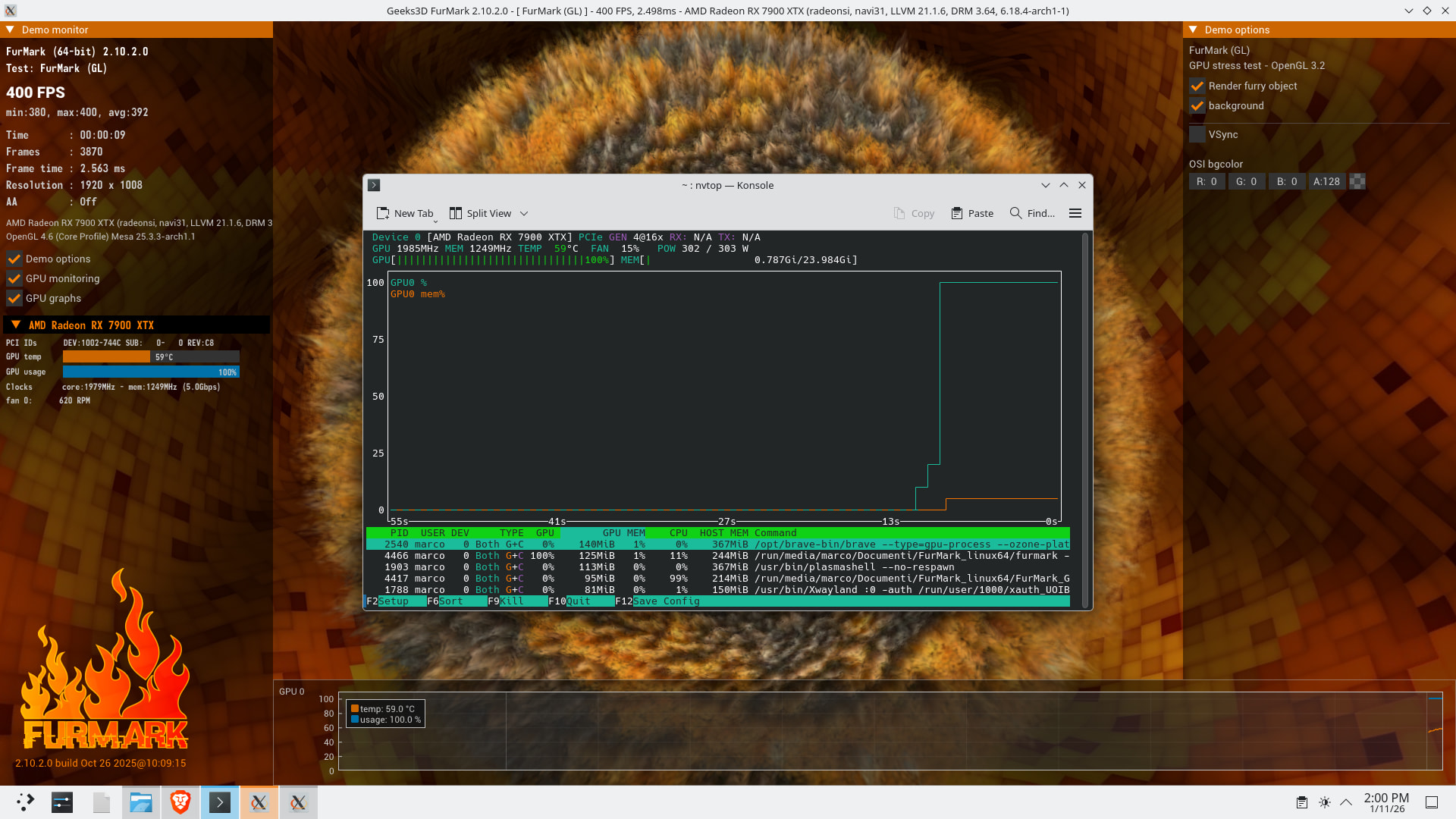The image size is (1456, 819).
Task: Uncheck Render furry object checkbox
Action: pyautogui.click(x=1197, y=86)
